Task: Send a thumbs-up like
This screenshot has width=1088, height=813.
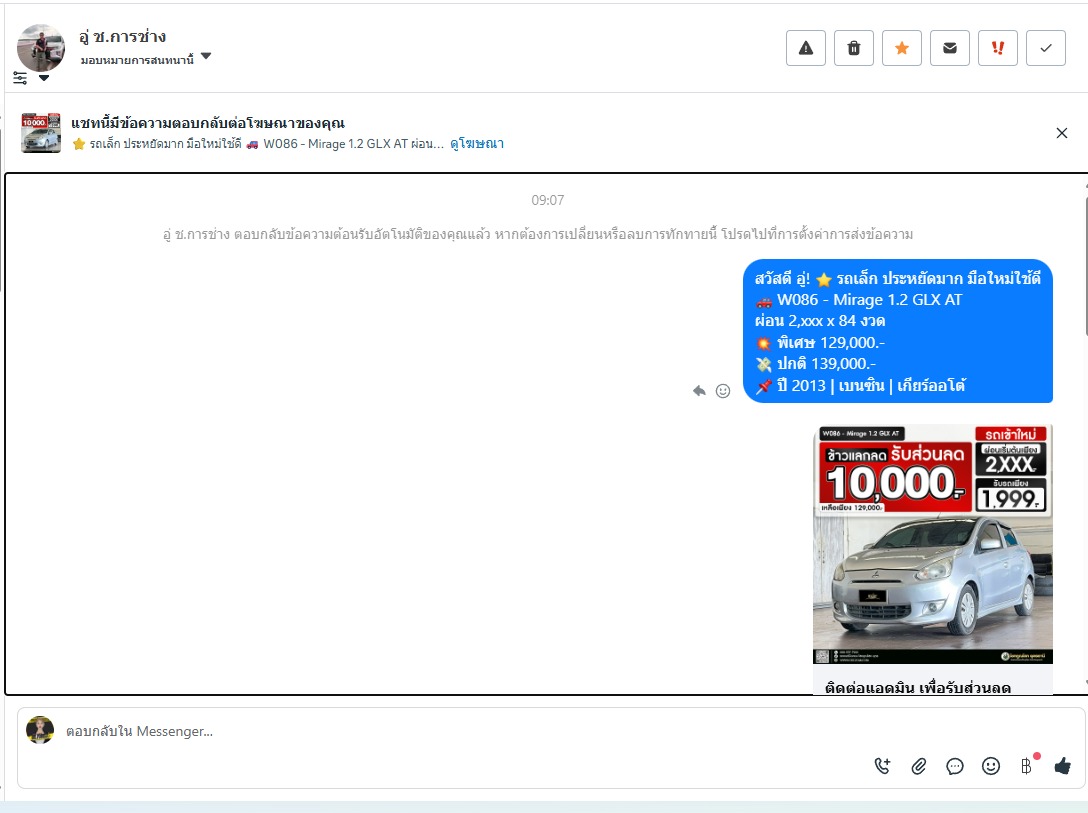Action: (1062, 766)
